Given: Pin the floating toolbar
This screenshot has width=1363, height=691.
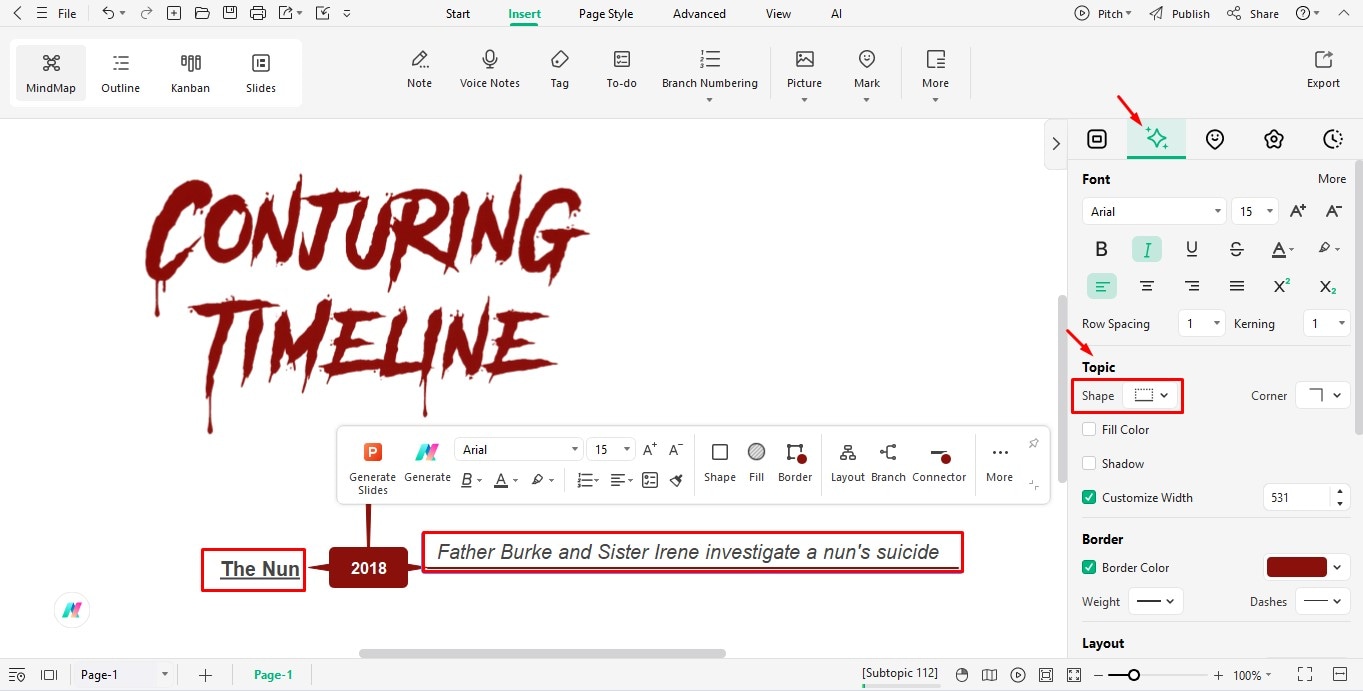Looking at the screenshot, I should pos(1034,443).
